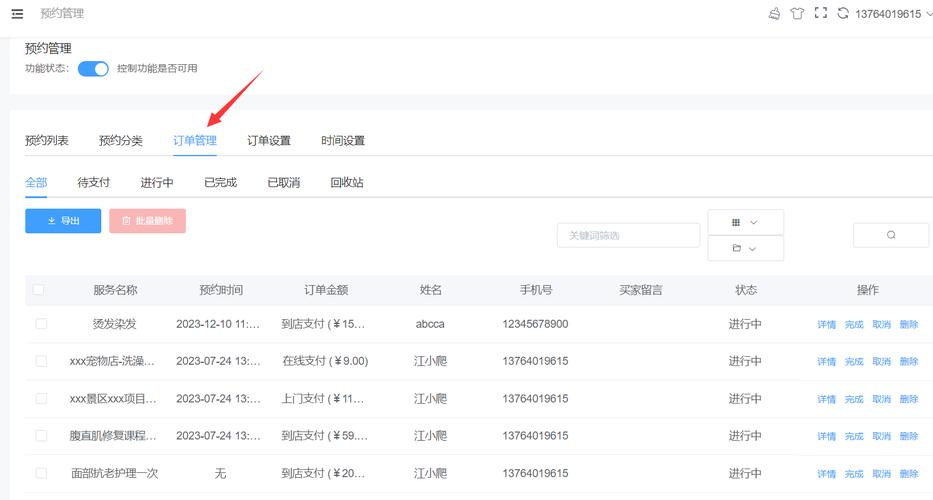The width and height of the screenshot is (933, 500).
Task: Toggle the 功能状态 switch
Action: pos(93,69)
